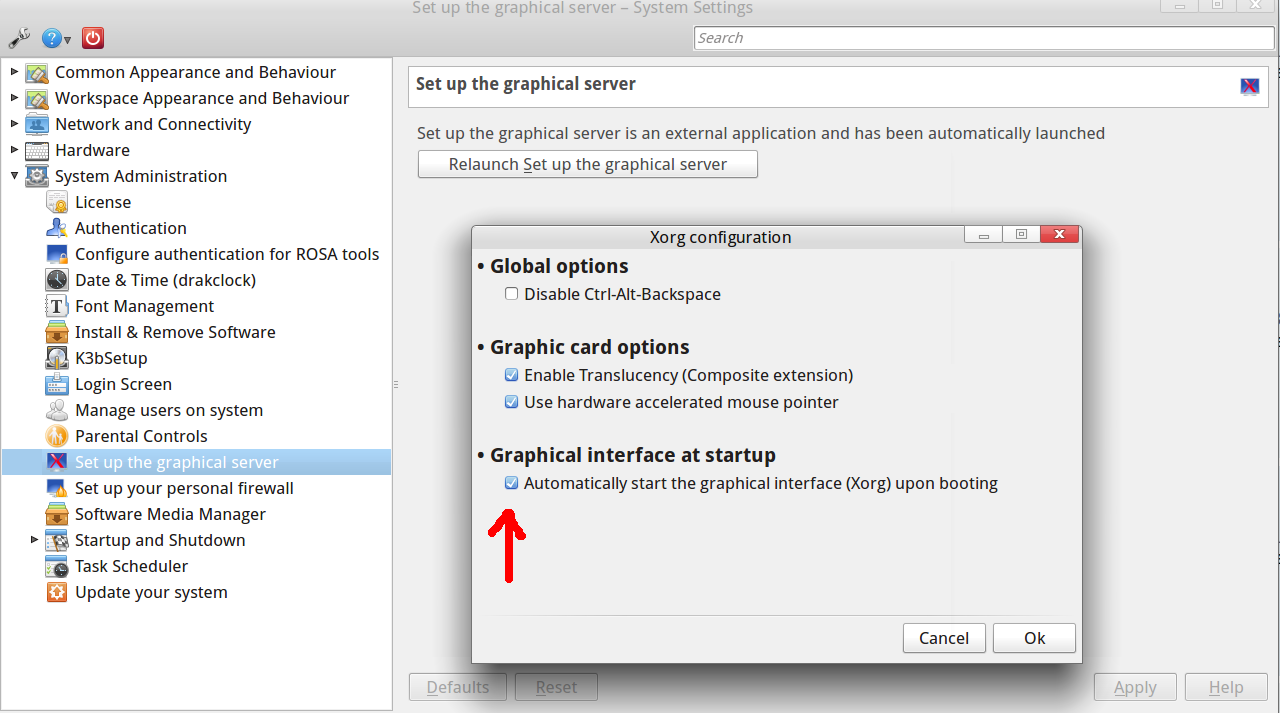
Task: Click the Font Management icon
Action: tap(57, 306)
